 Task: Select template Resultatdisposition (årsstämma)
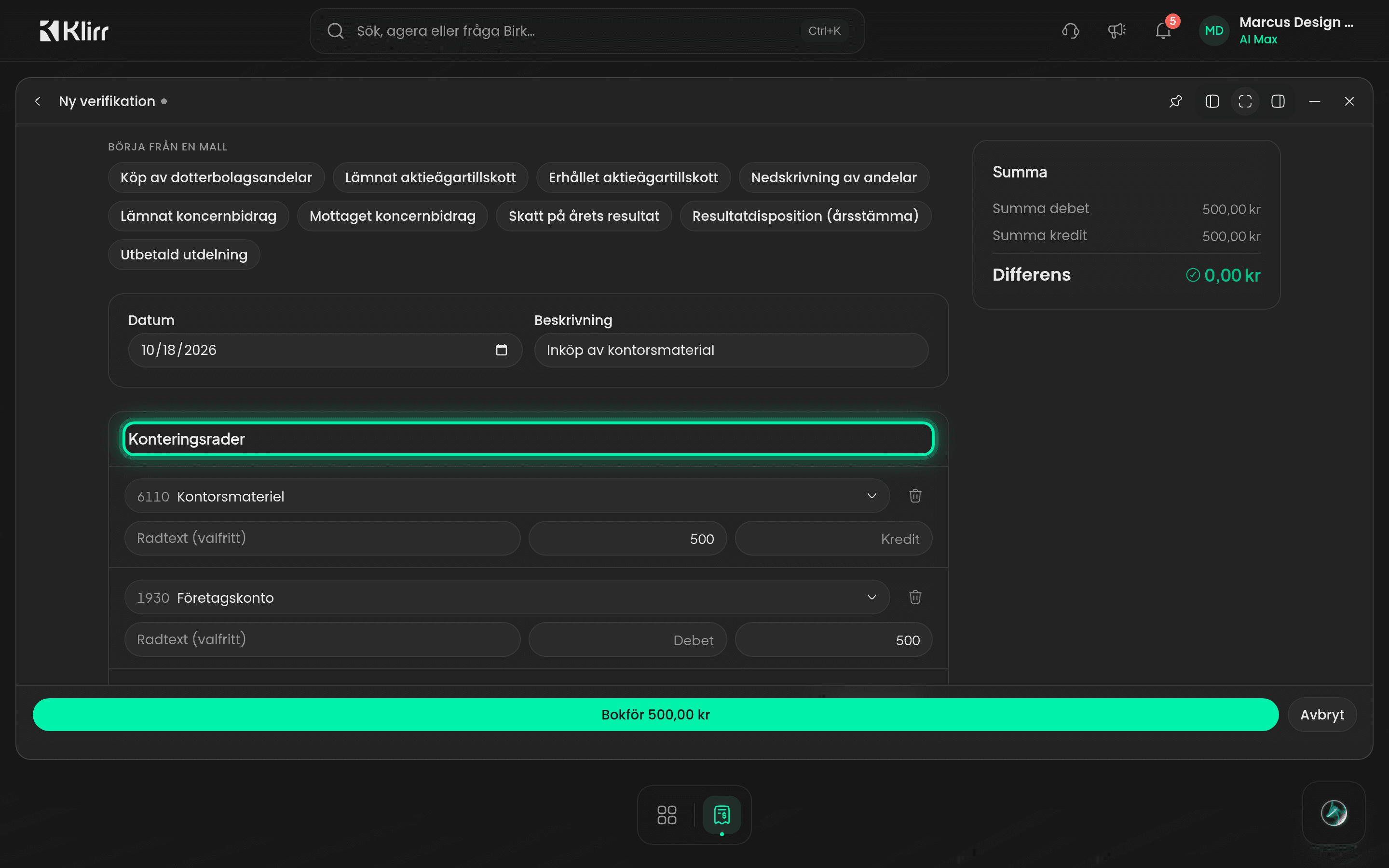[805, 217]
